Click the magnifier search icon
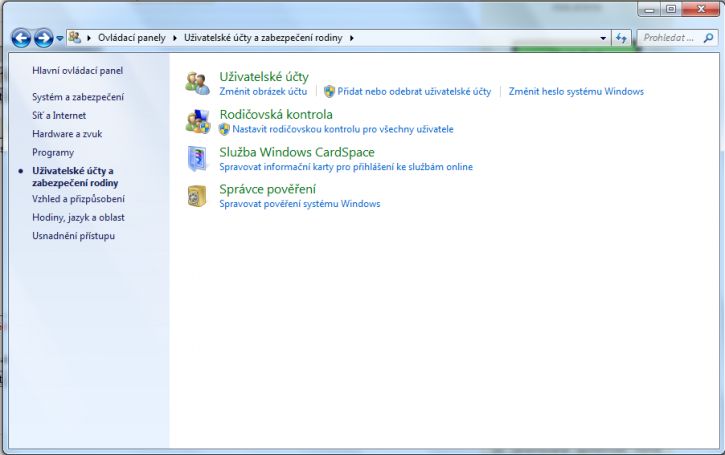The image size is (725, 455). (x=708, y=38)
